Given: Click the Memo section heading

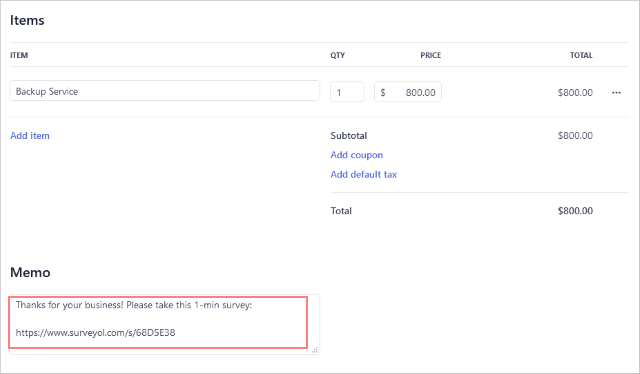Looking at the screenshot, I should 30,272.
